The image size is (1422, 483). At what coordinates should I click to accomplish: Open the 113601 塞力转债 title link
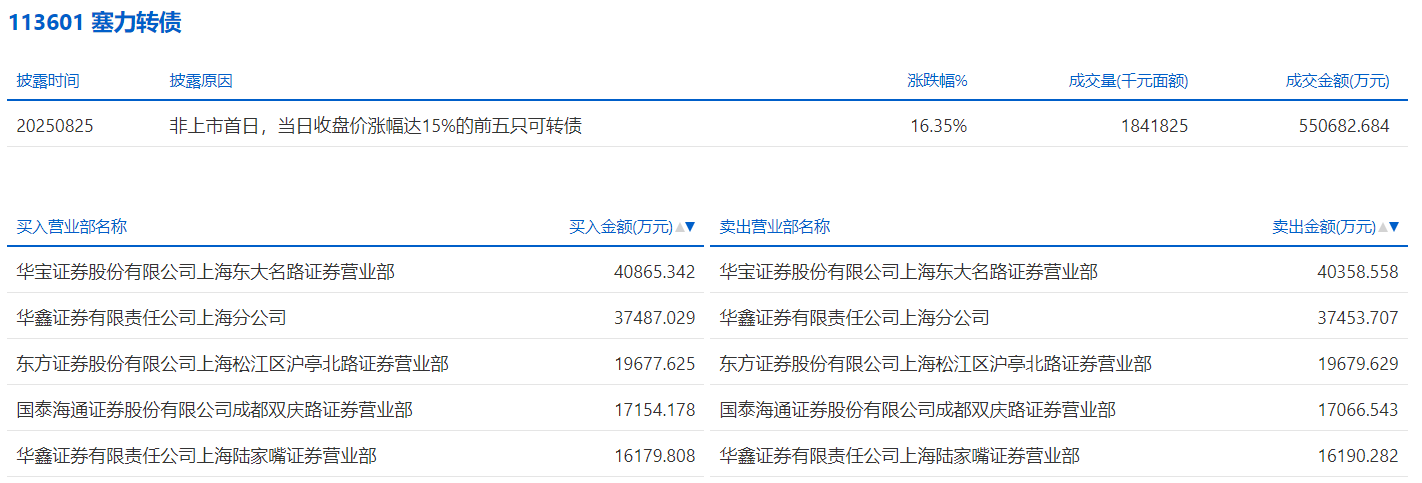click(95, 23)
